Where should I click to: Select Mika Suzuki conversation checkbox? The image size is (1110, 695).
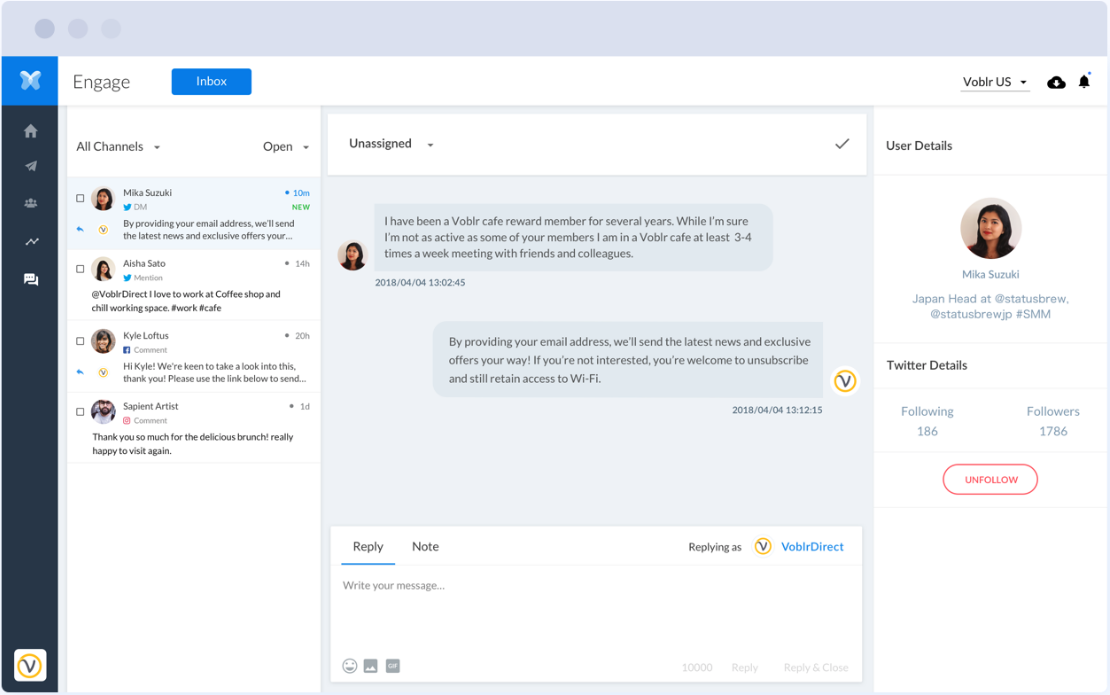tap(81, 198)
